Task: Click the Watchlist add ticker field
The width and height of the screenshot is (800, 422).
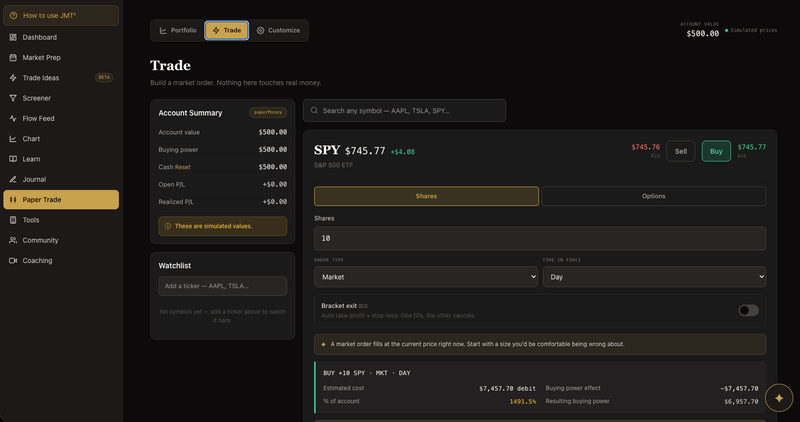Action: [x=222, y=286]
